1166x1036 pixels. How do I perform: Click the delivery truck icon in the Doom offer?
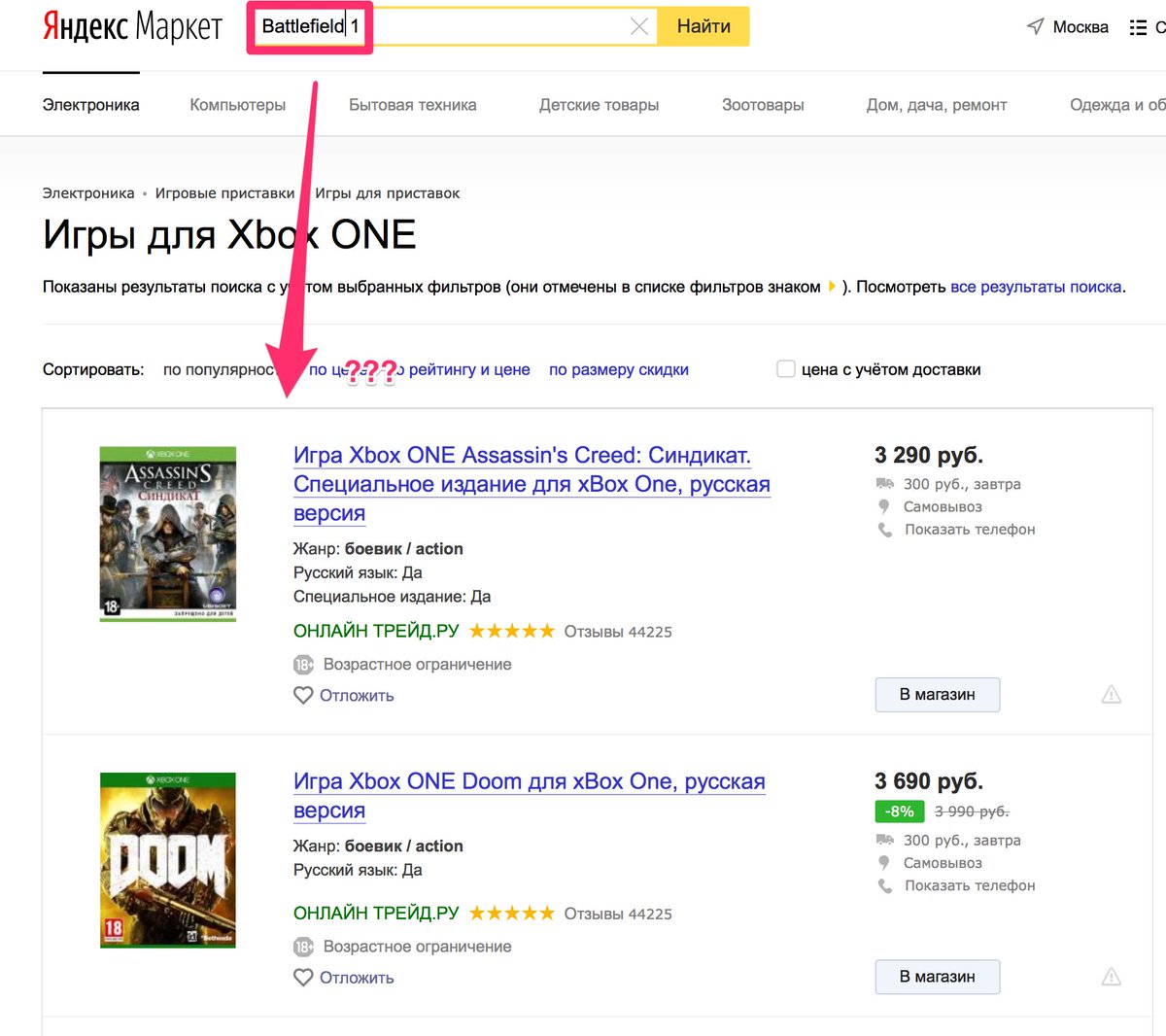tap(884, 839)
